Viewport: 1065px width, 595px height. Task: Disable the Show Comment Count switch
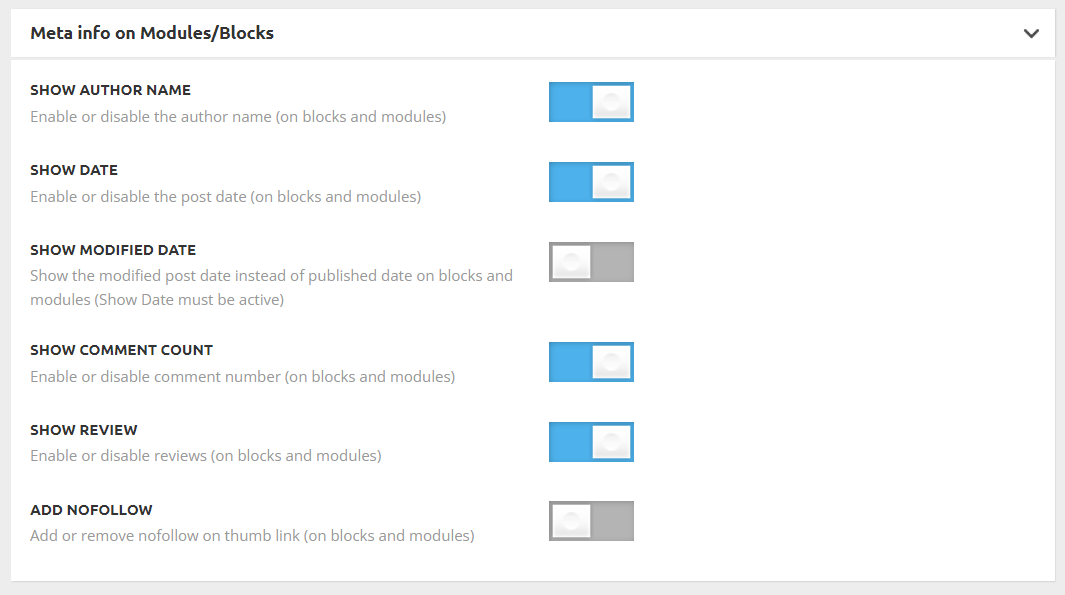(x=591, y=362)
